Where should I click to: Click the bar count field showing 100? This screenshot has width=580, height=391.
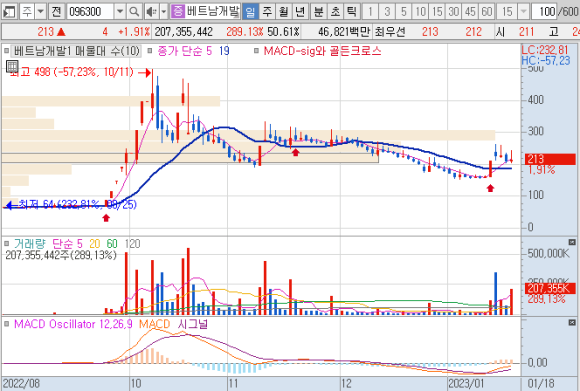[x=544, y=12]
